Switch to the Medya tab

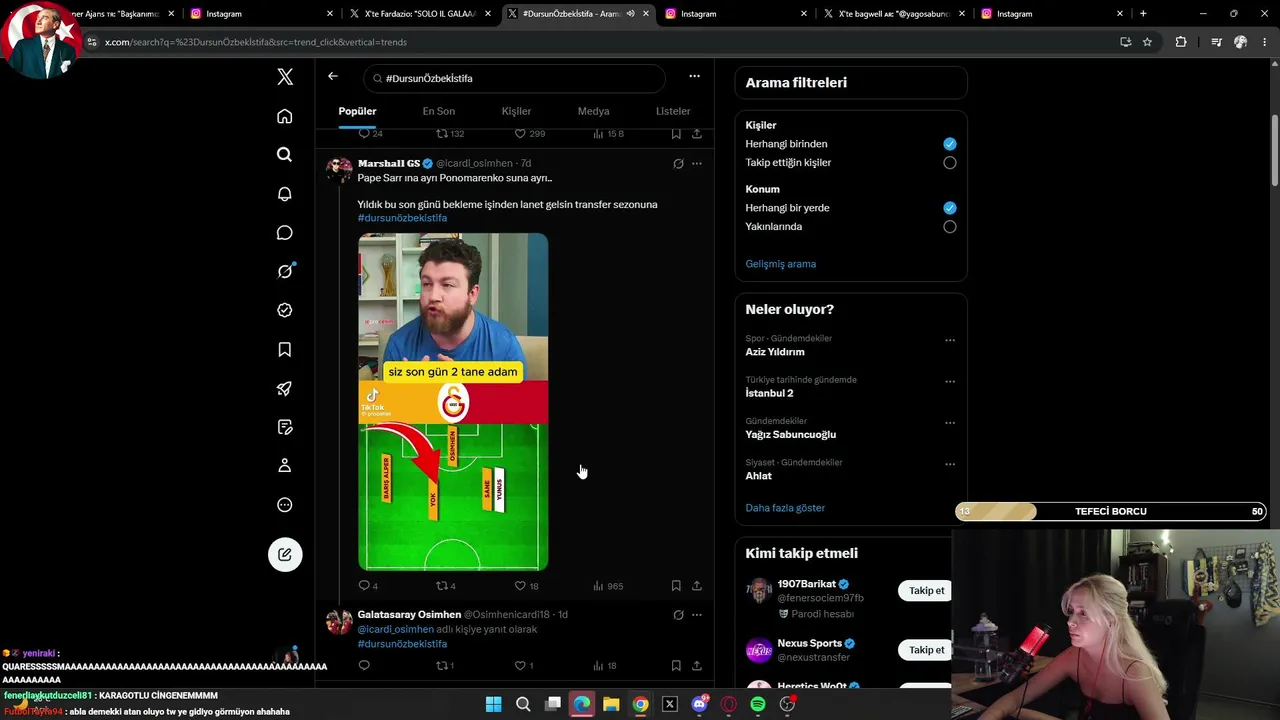(593, 111)
